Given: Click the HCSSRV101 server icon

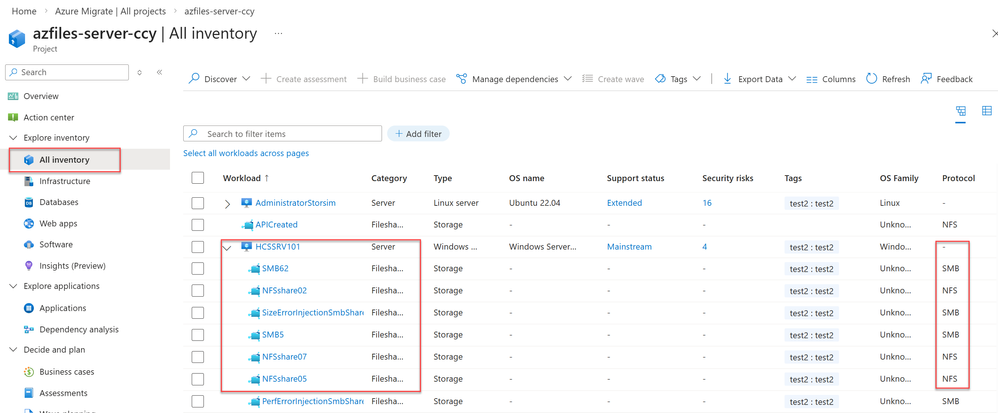Looking at the screenshot, I should (246, 246).
